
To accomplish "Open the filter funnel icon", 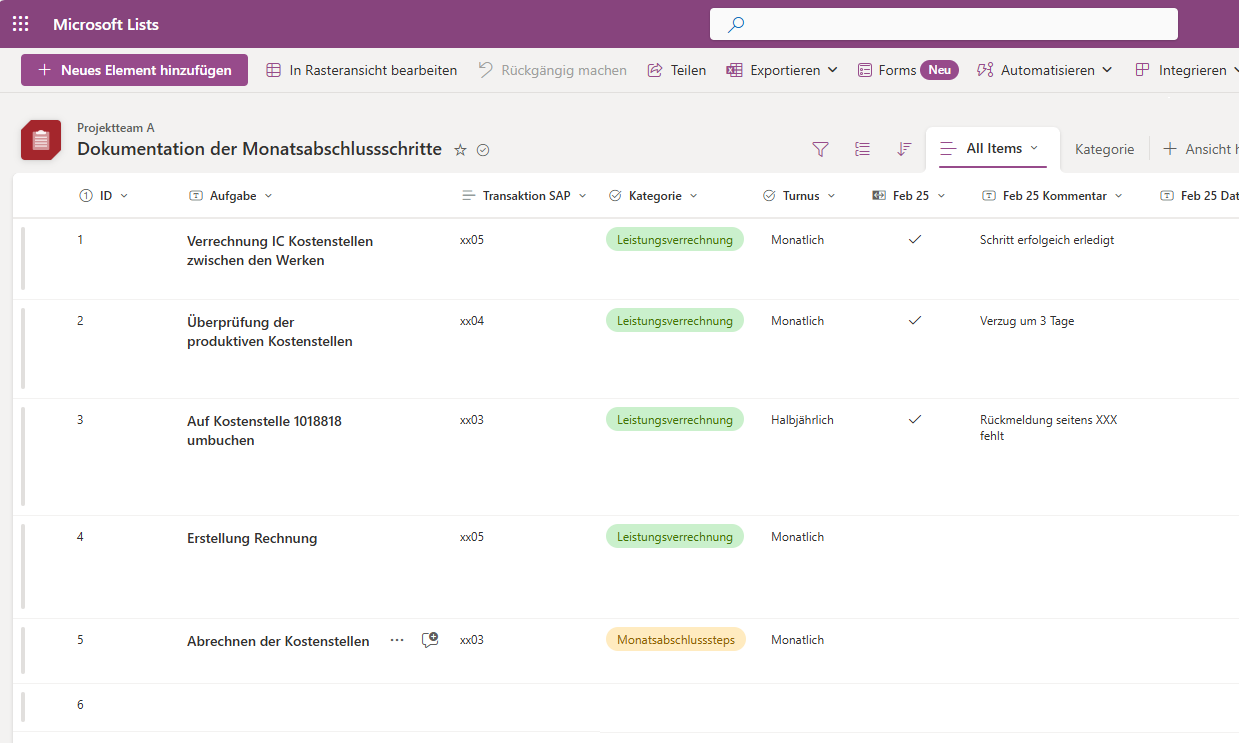I will (820, 149).
